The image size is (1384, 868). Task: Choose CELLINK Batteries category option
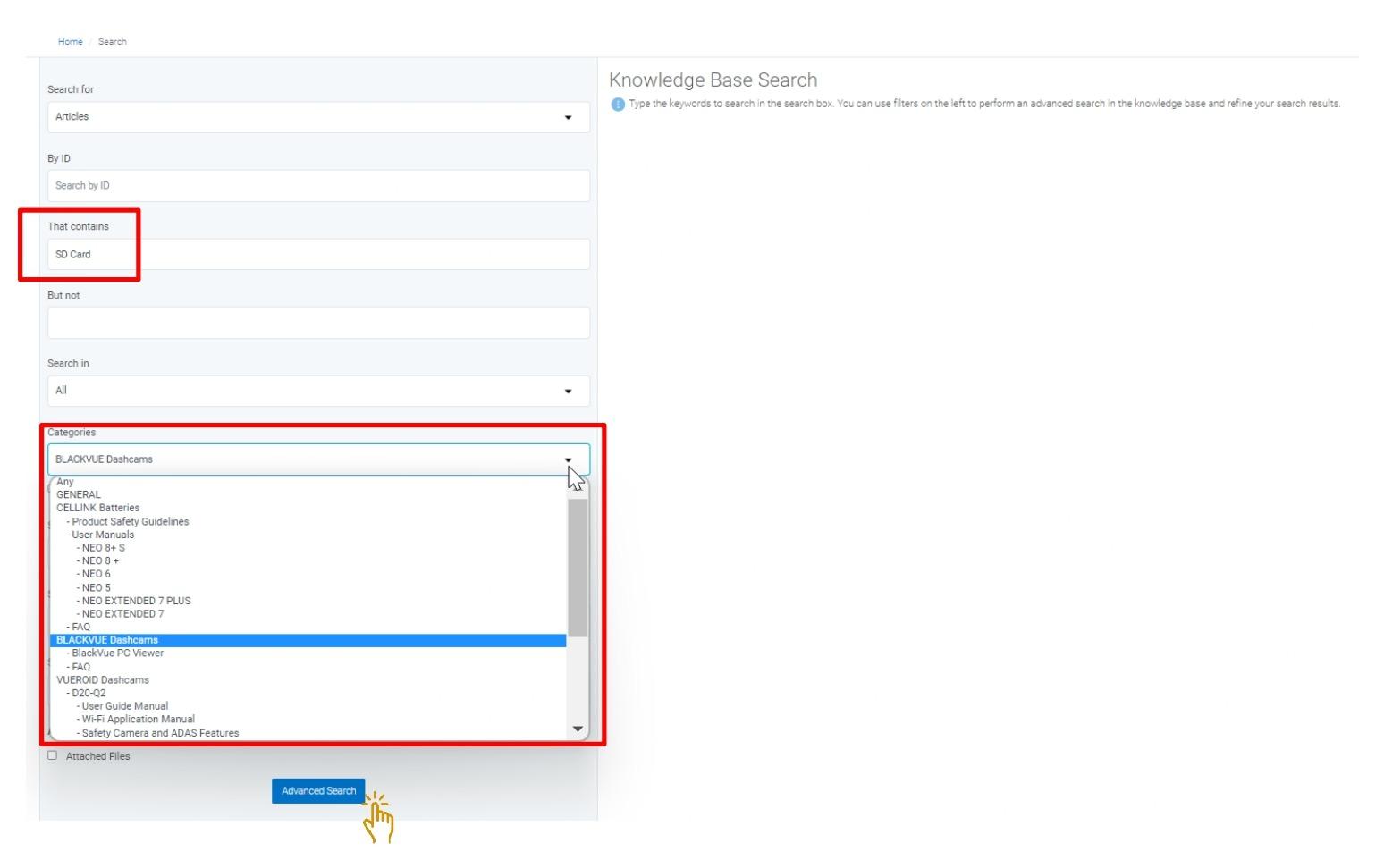[x=97, y=508]
